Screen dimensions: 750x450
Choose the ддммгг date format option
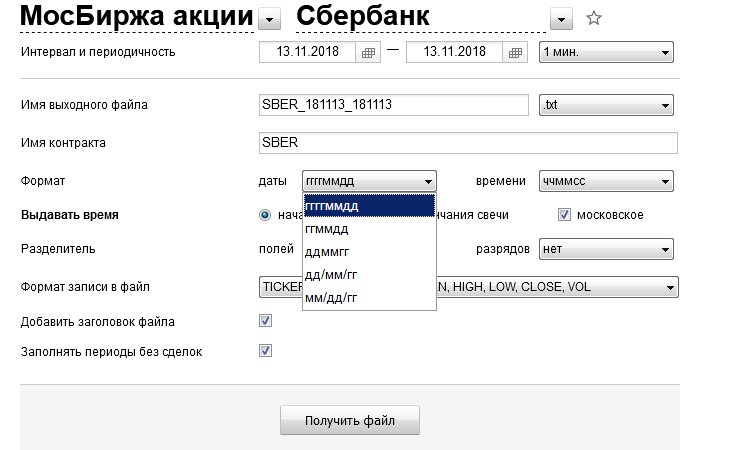(x=369, y=252)
